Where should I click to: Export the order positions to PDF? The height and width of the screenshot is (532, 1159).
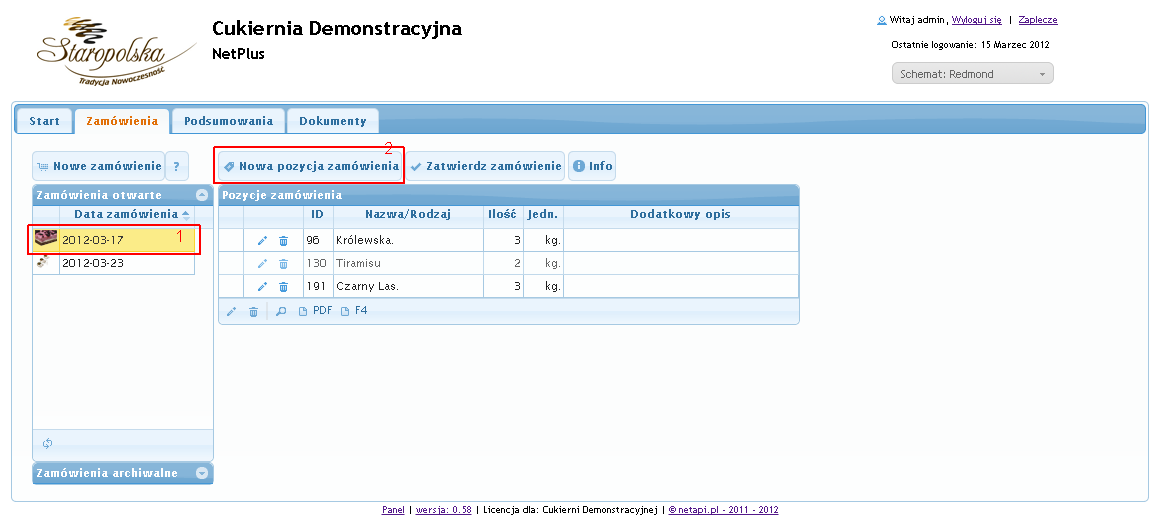point(316,311)
